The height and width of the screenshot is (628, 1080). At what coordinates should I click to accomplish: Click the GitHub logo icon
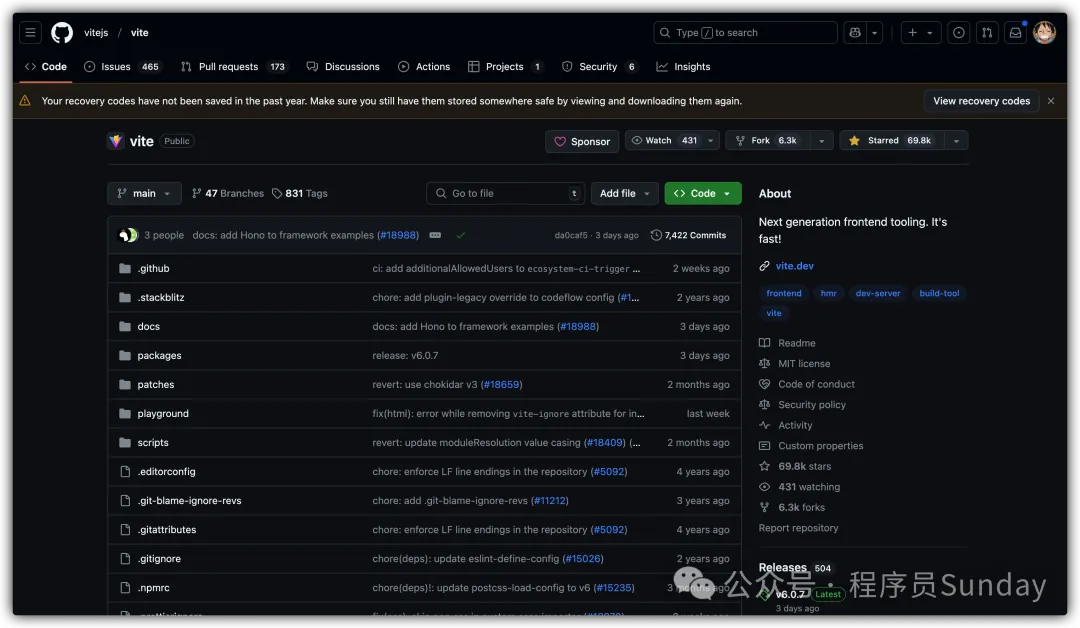62,33
